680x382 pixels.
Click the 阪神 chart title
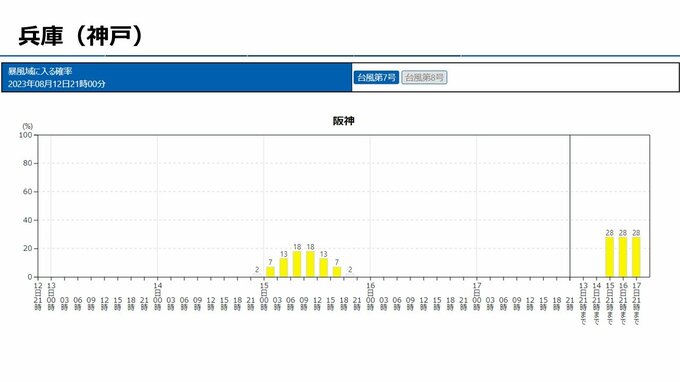(x=343, y=121)
